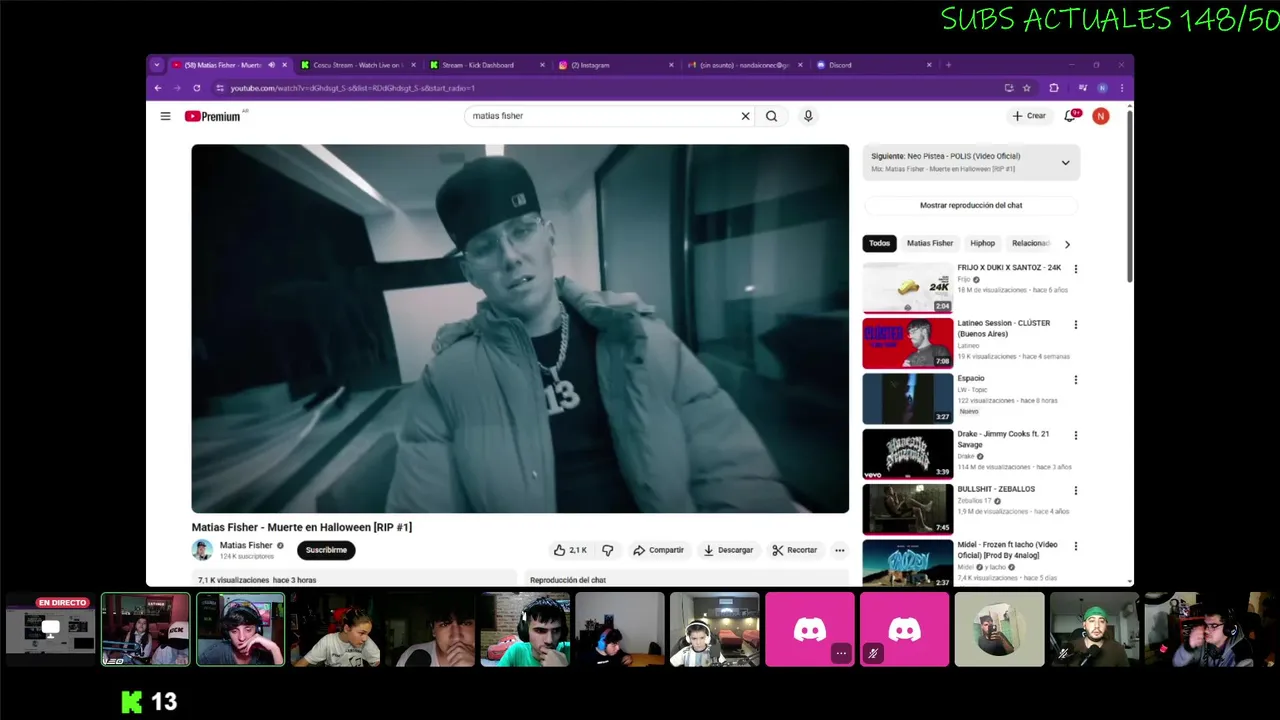Clear the search box with the X icon

point(745,116)
